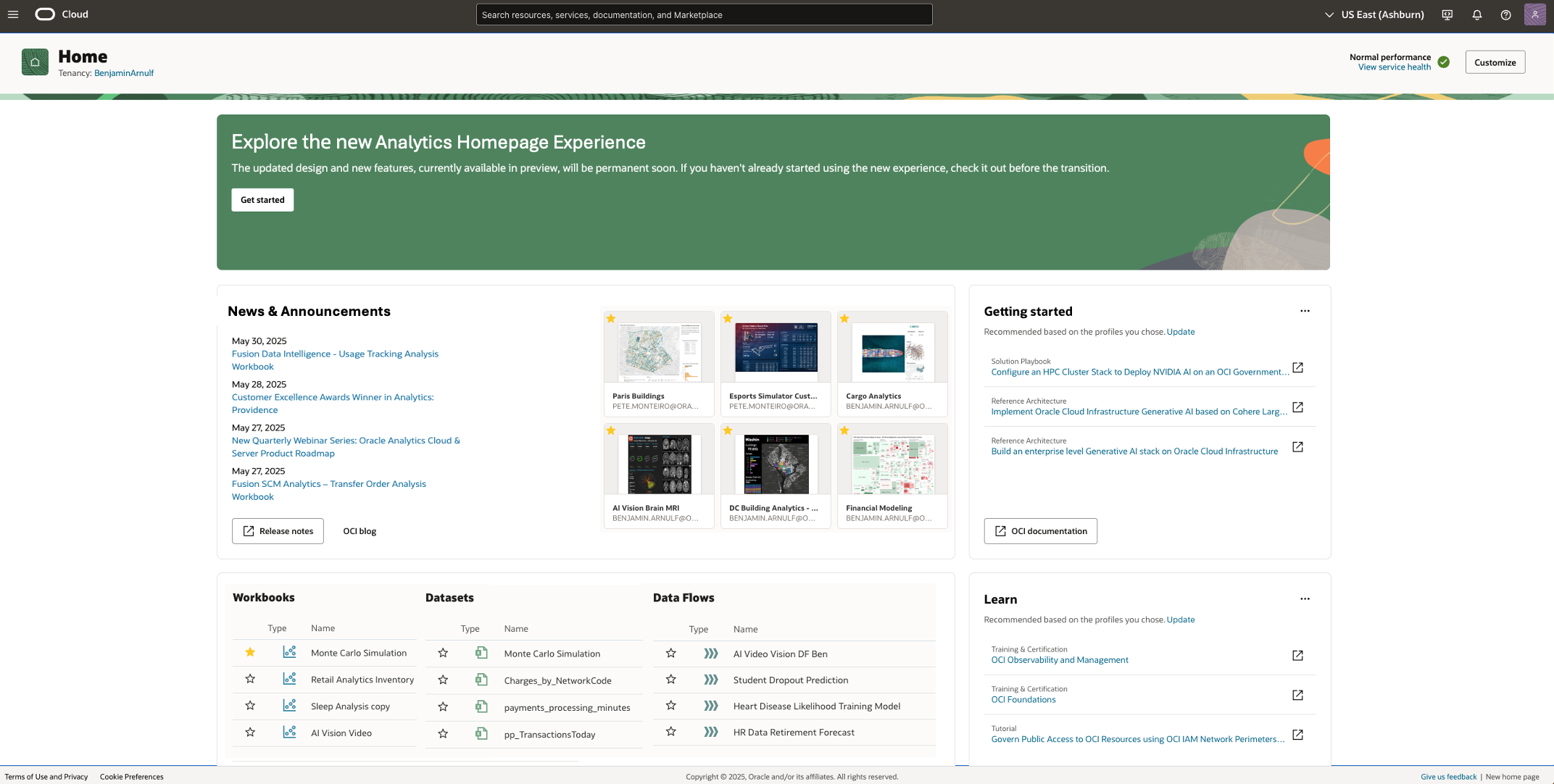Open the OCI blog link
Screen dimensions: 1554x784
(360, 531)
